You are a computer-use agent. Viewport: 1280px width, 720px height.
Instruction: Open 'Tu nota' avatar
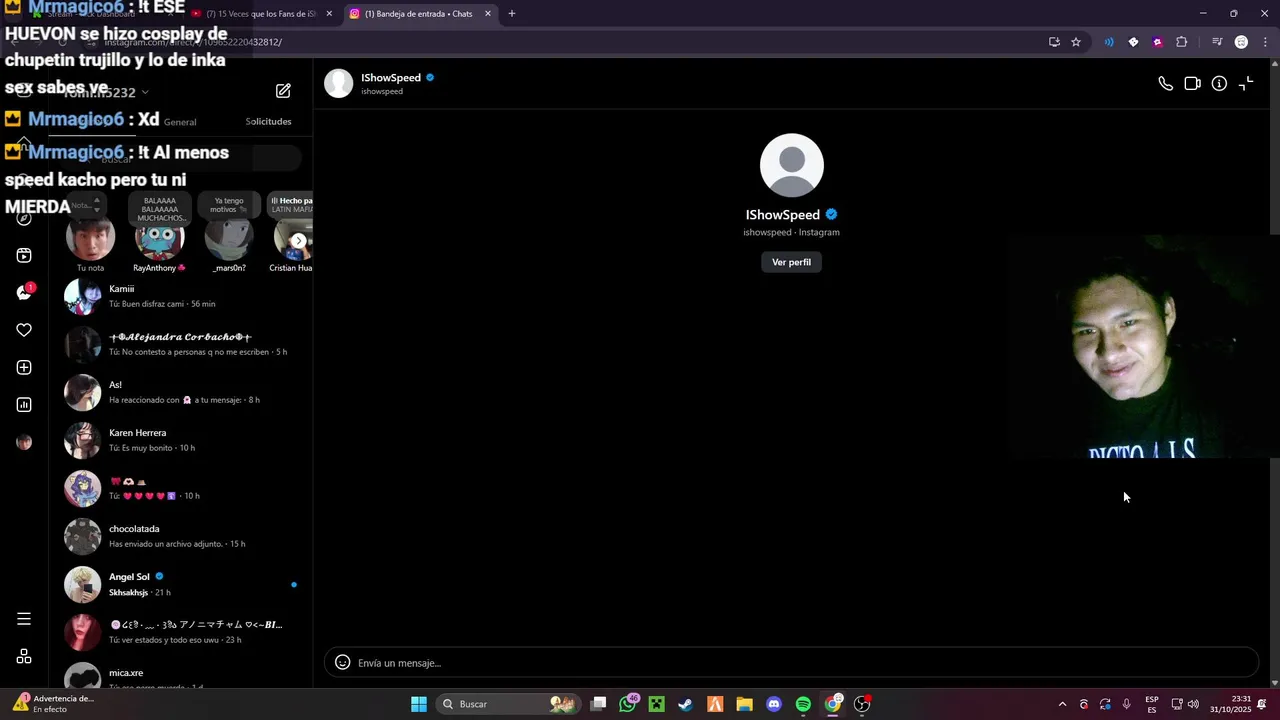tap(90, 238)
